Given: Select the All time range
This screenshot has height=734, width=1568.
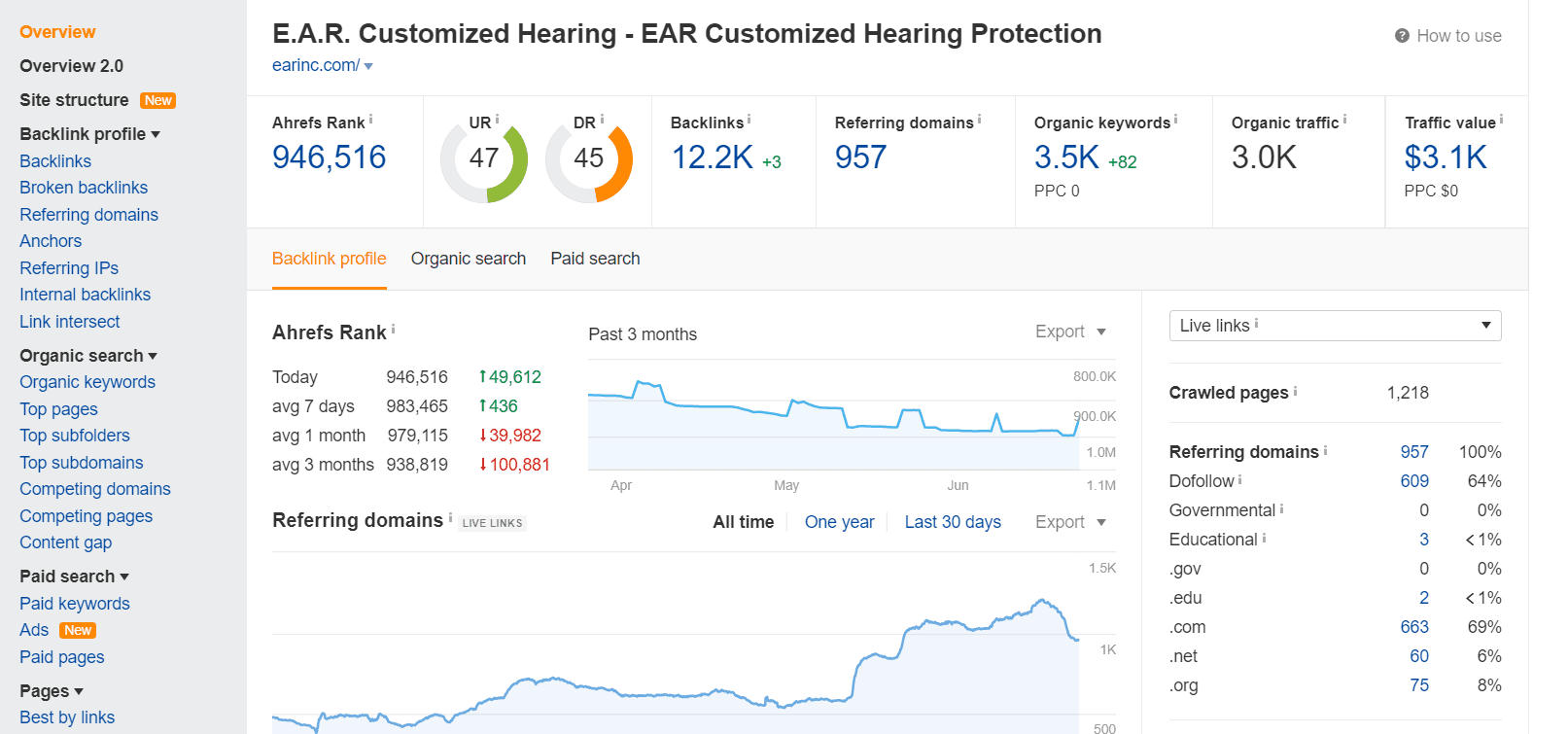Looking at the screenshot, I should tap(744, 522).
